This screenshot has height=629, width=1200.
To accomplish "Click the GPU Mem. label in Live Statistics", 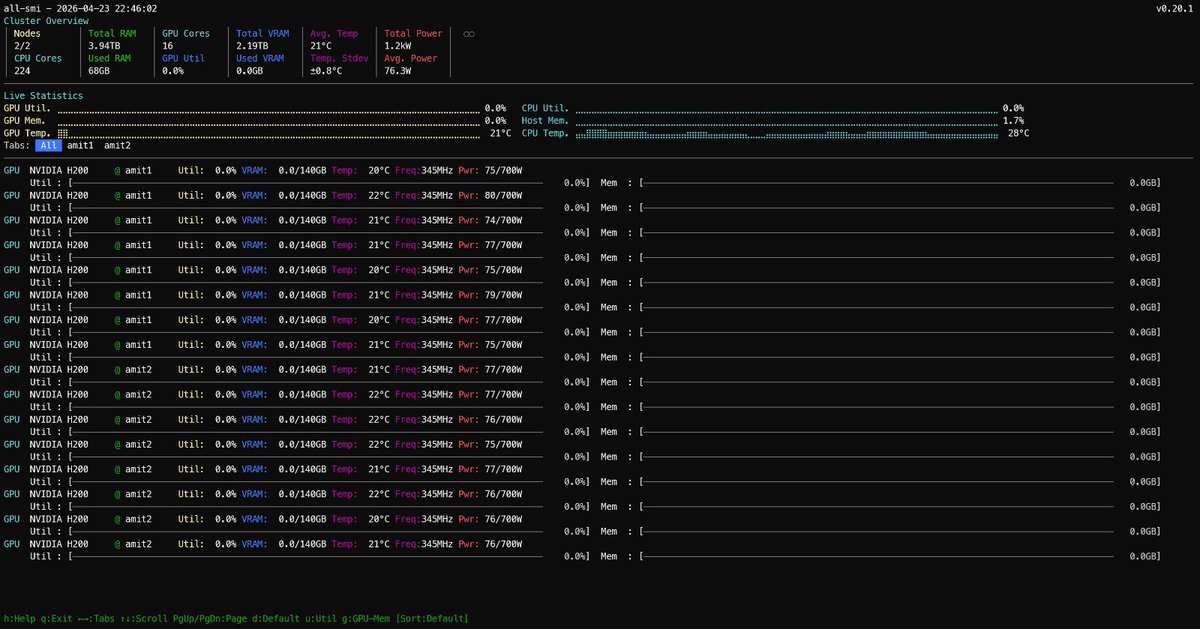I will click(x=25, y=120).
